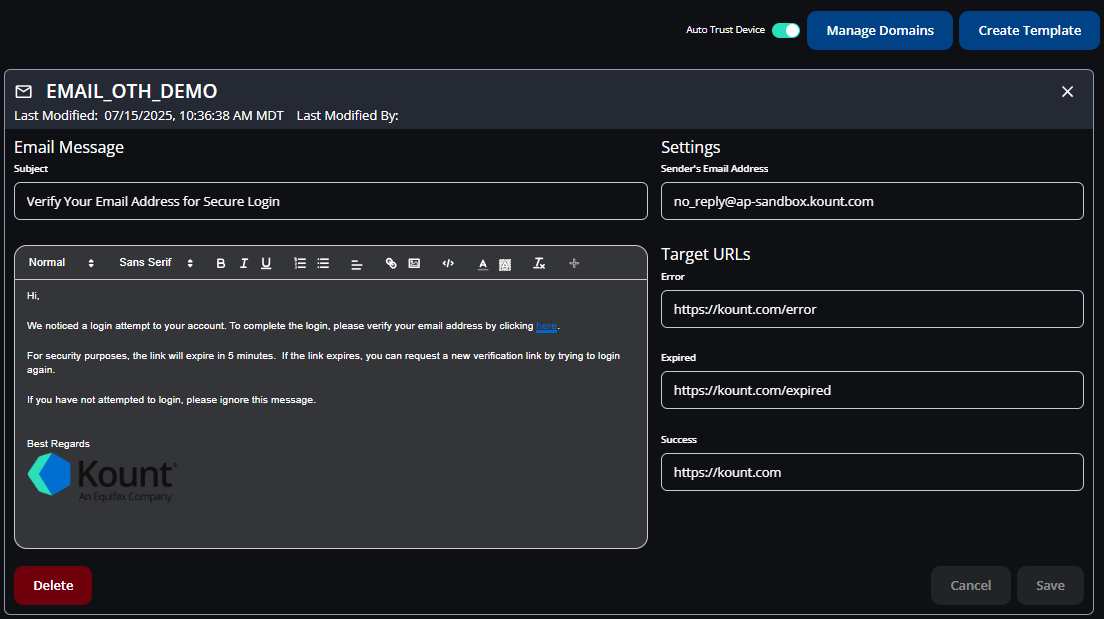
Task: Click the 'Best Regards' line
Action: (x=58, y=444)
